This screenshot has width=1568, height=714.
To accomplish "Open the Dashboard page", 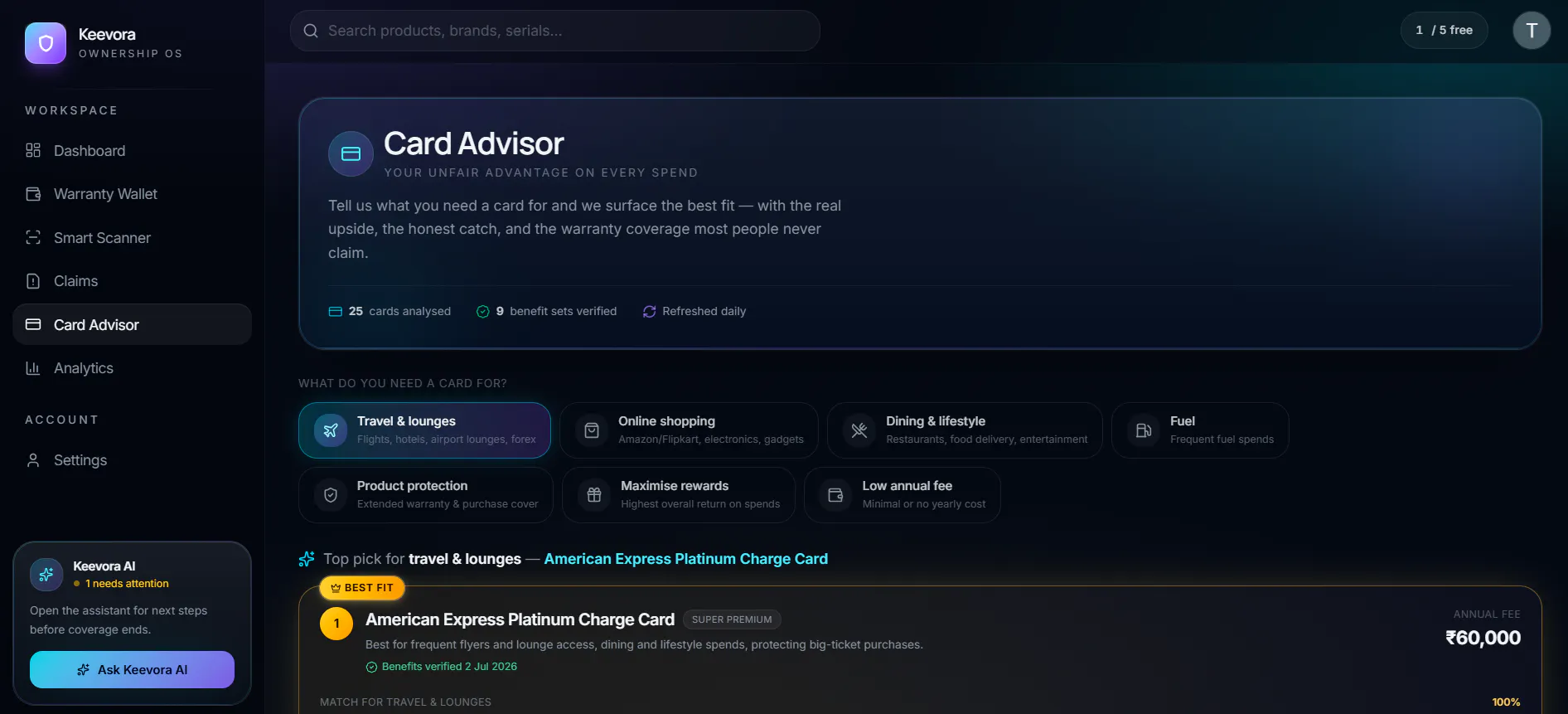I will [132, 151].
